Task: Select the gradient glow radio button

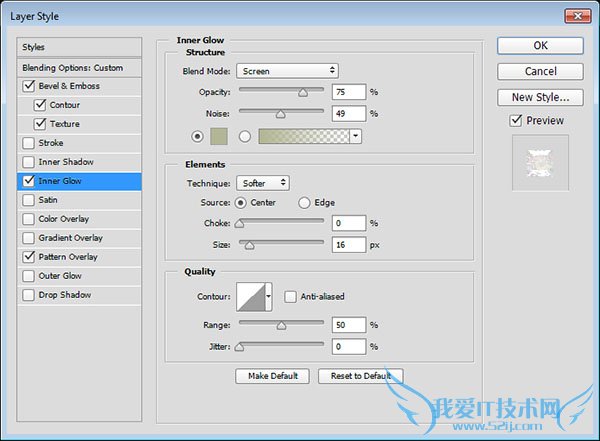Action: coord(245,136)
